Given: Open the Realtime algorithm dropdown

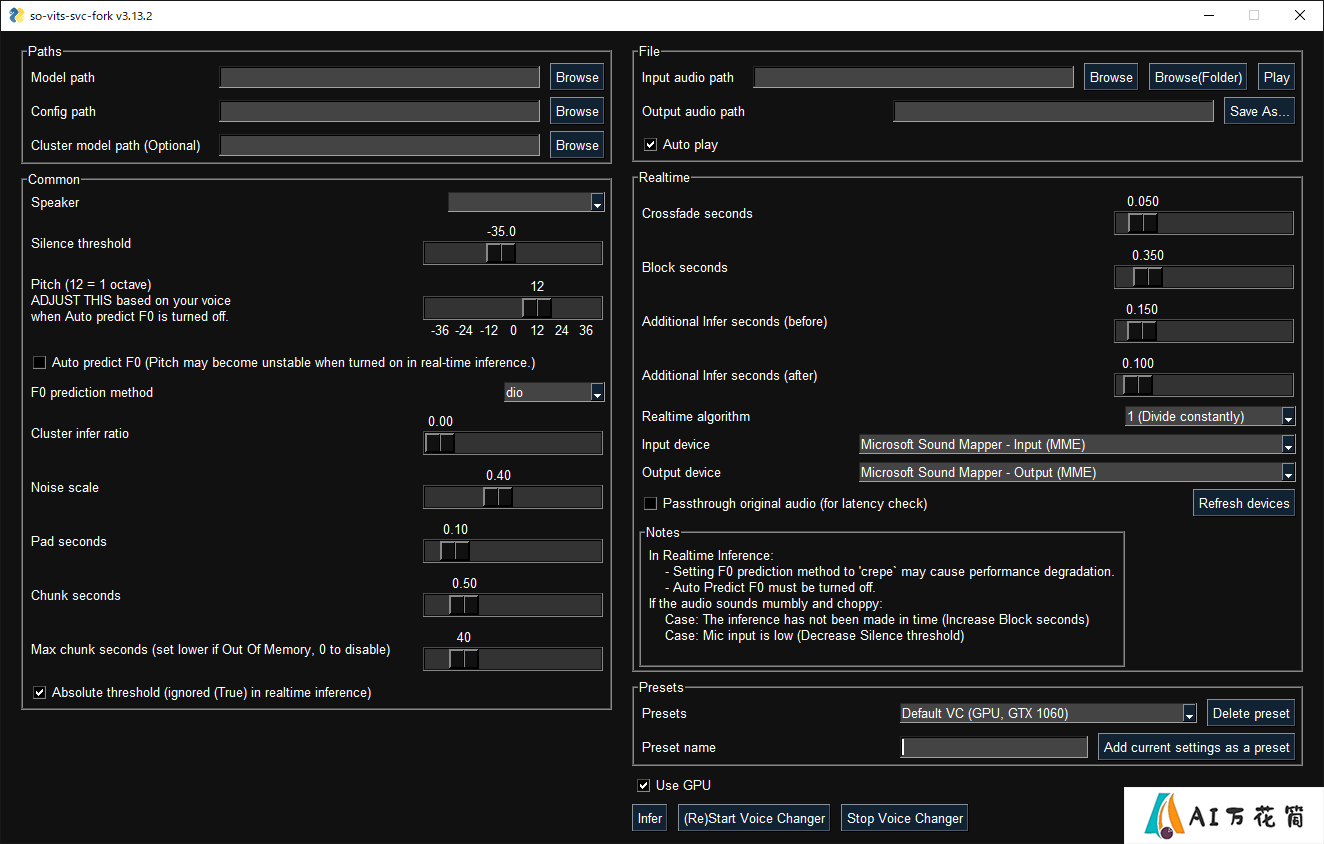Looking at the screenshot, I should coord(1289,417).
